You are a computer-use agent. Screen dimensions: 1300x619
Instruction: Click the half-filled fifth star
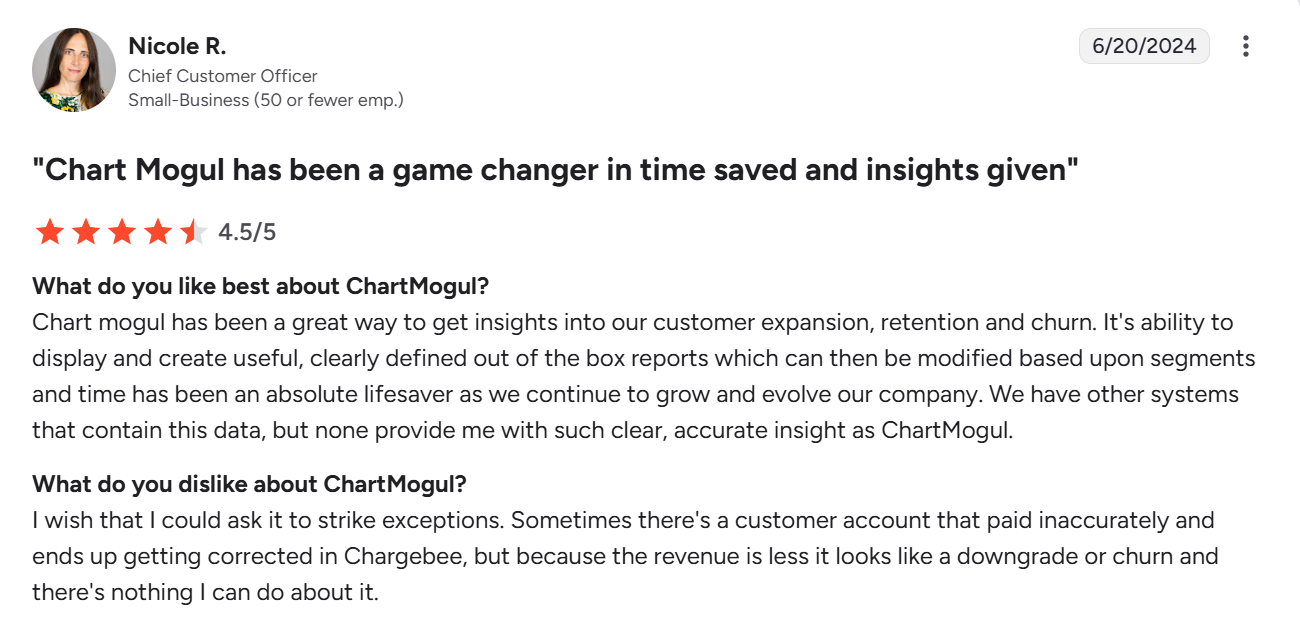pyautogui.click(x=192, y=231)
